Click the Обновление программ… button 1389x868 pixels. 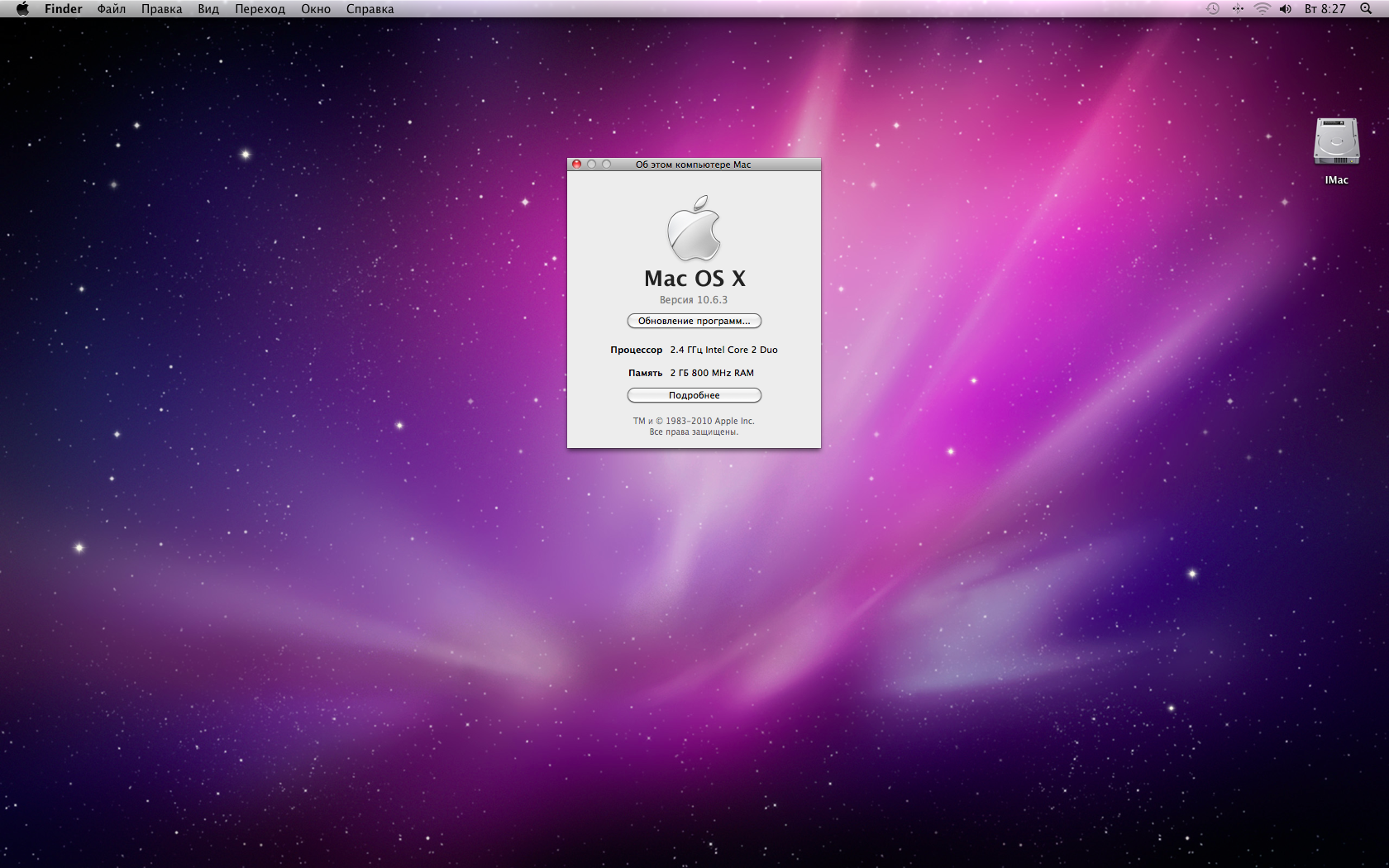click(x=694, y=321)
